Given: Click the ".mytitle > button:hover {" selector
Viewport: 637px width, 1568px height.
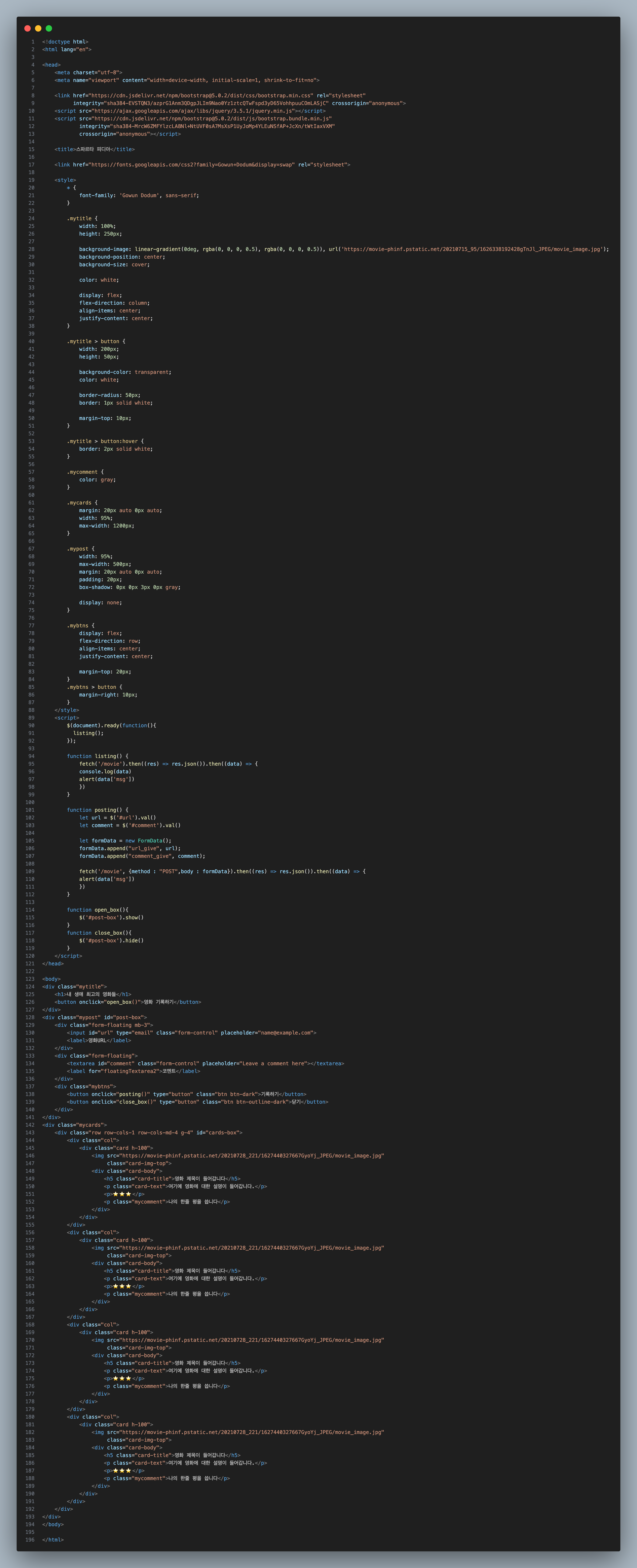Looking at the screenshot, I should coord(105,441).
